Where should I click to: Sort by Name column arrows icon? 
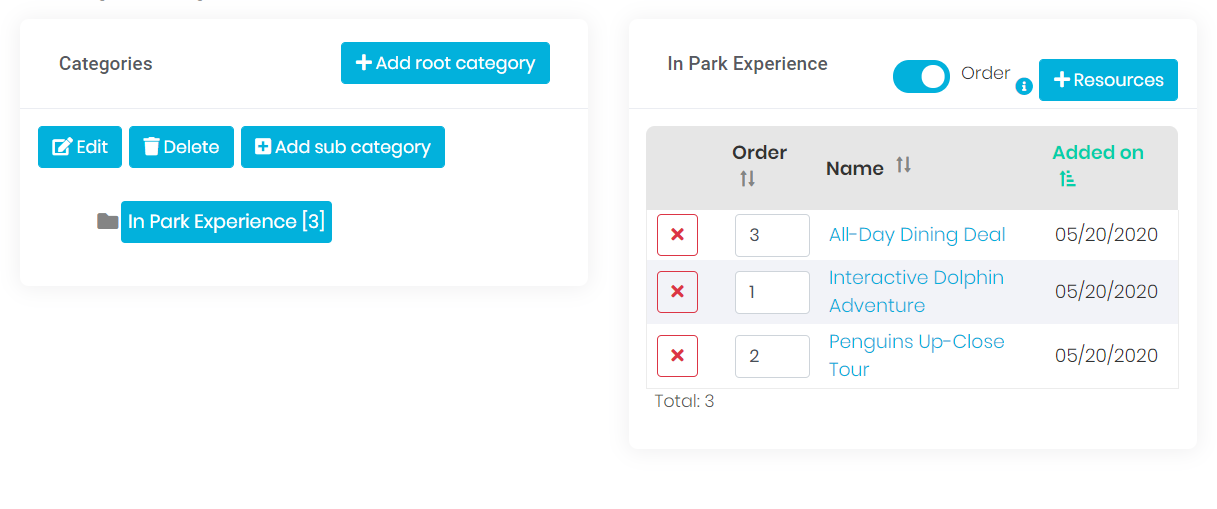(903, 165)
